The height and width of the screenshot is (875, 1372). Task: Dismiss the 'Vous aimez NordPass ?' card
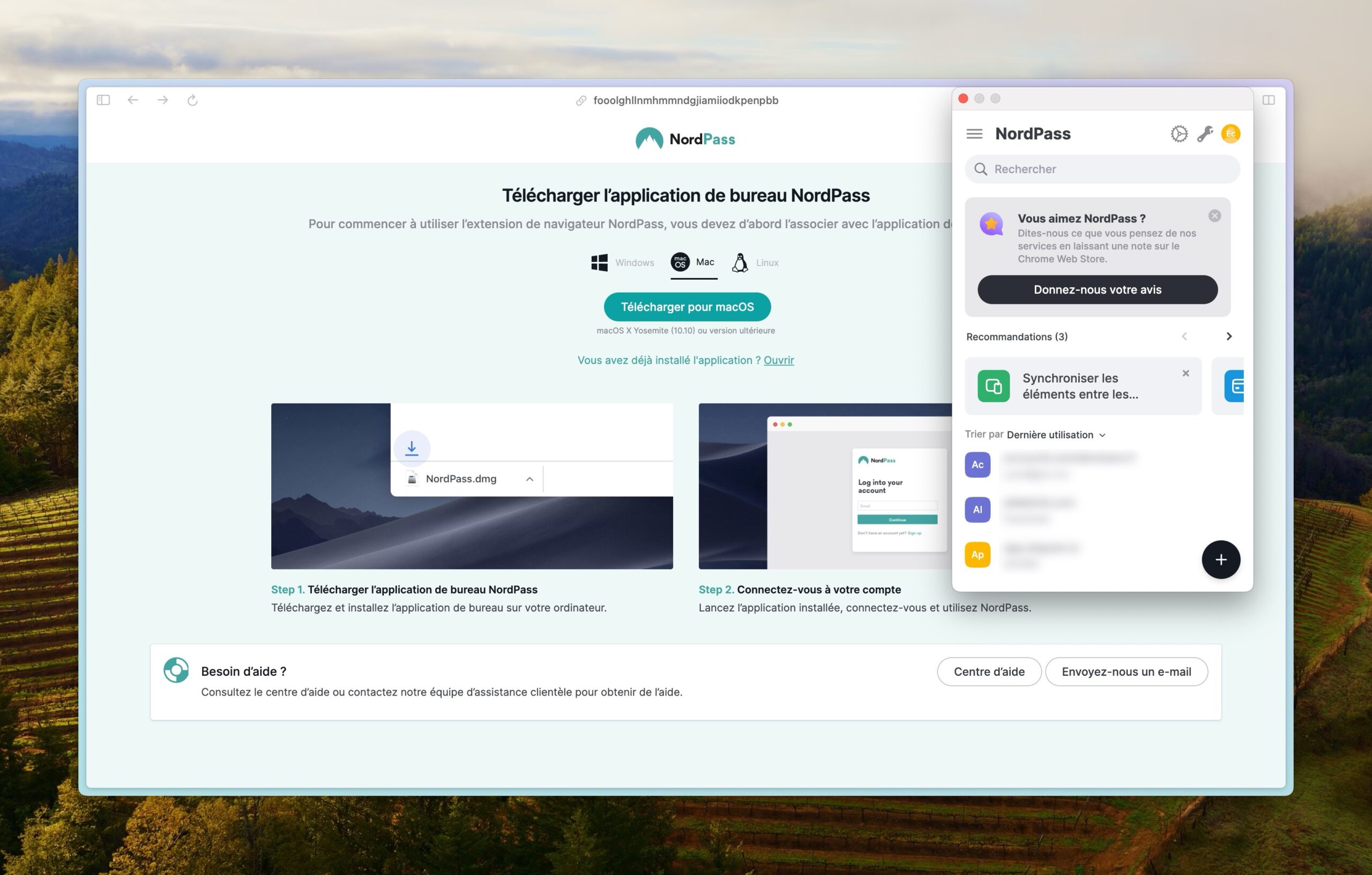(x=1214, y=216)
